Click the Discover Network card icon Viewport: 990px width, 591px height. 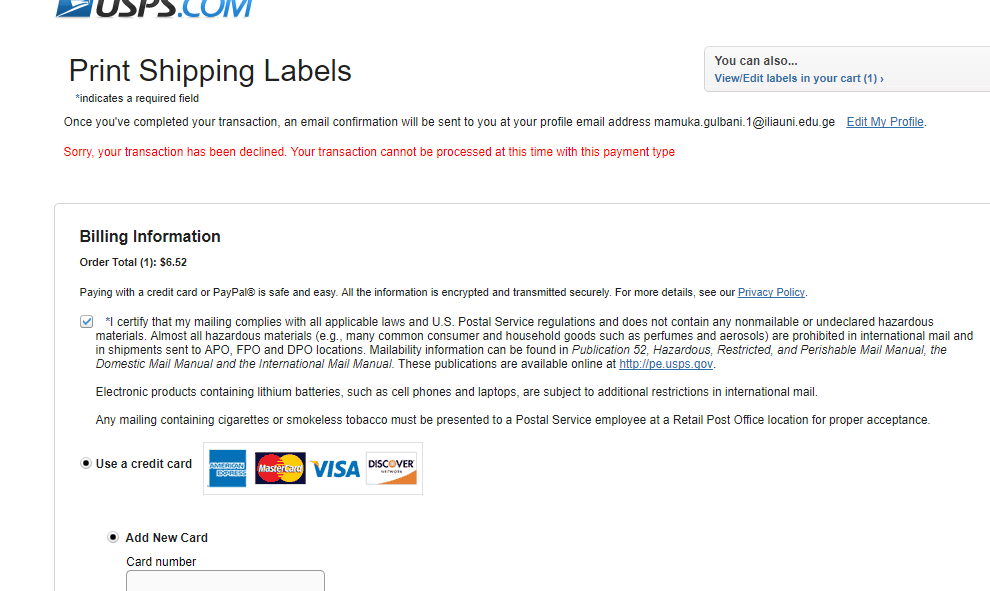click(390, 468)
